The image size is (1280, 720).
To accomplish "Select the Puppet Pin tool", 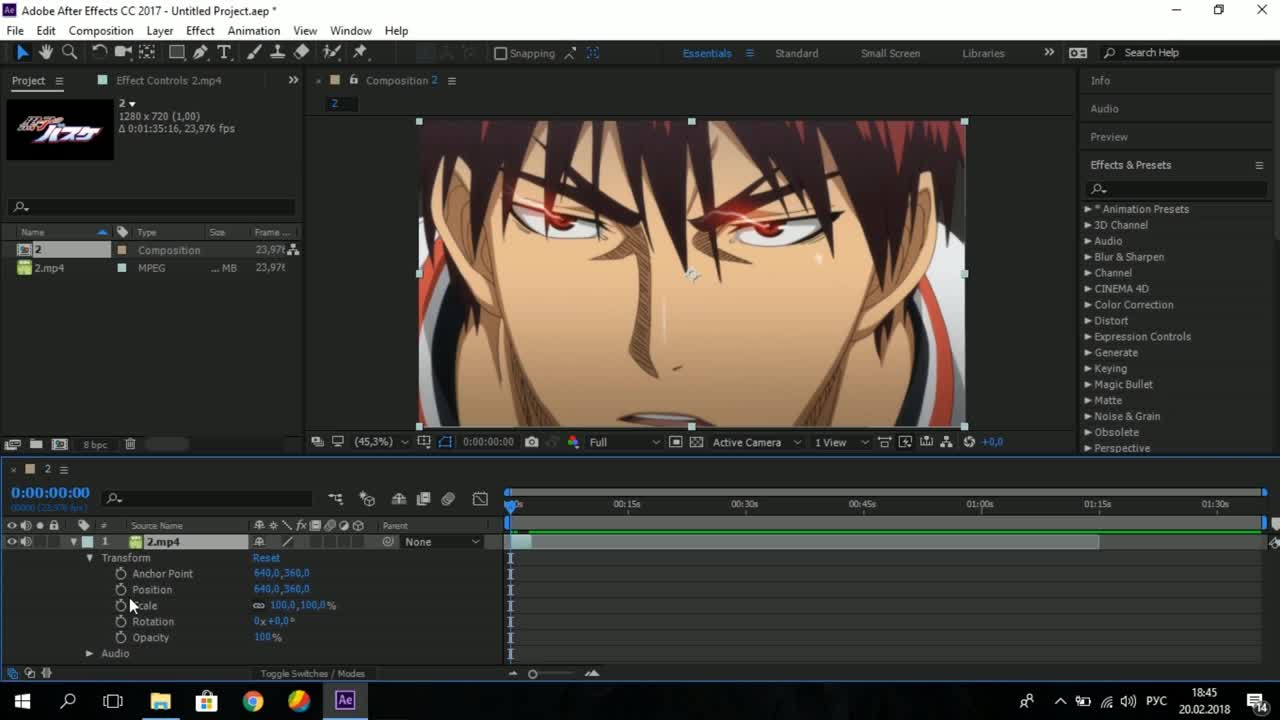I will click(360, 52).
